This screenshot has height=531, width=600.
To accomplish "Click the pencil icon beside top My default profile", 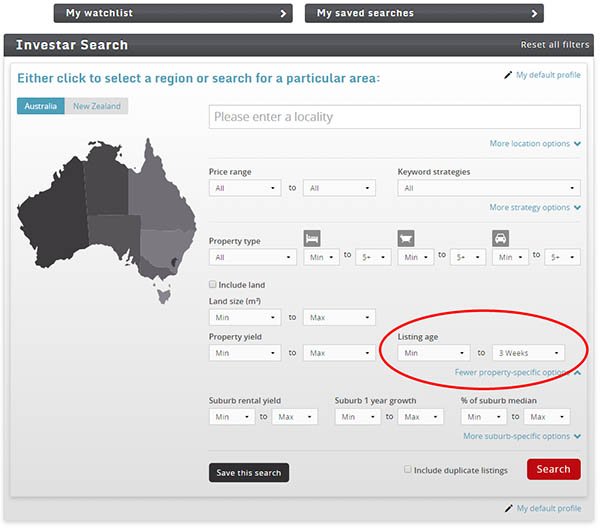I will coord(508,75).
